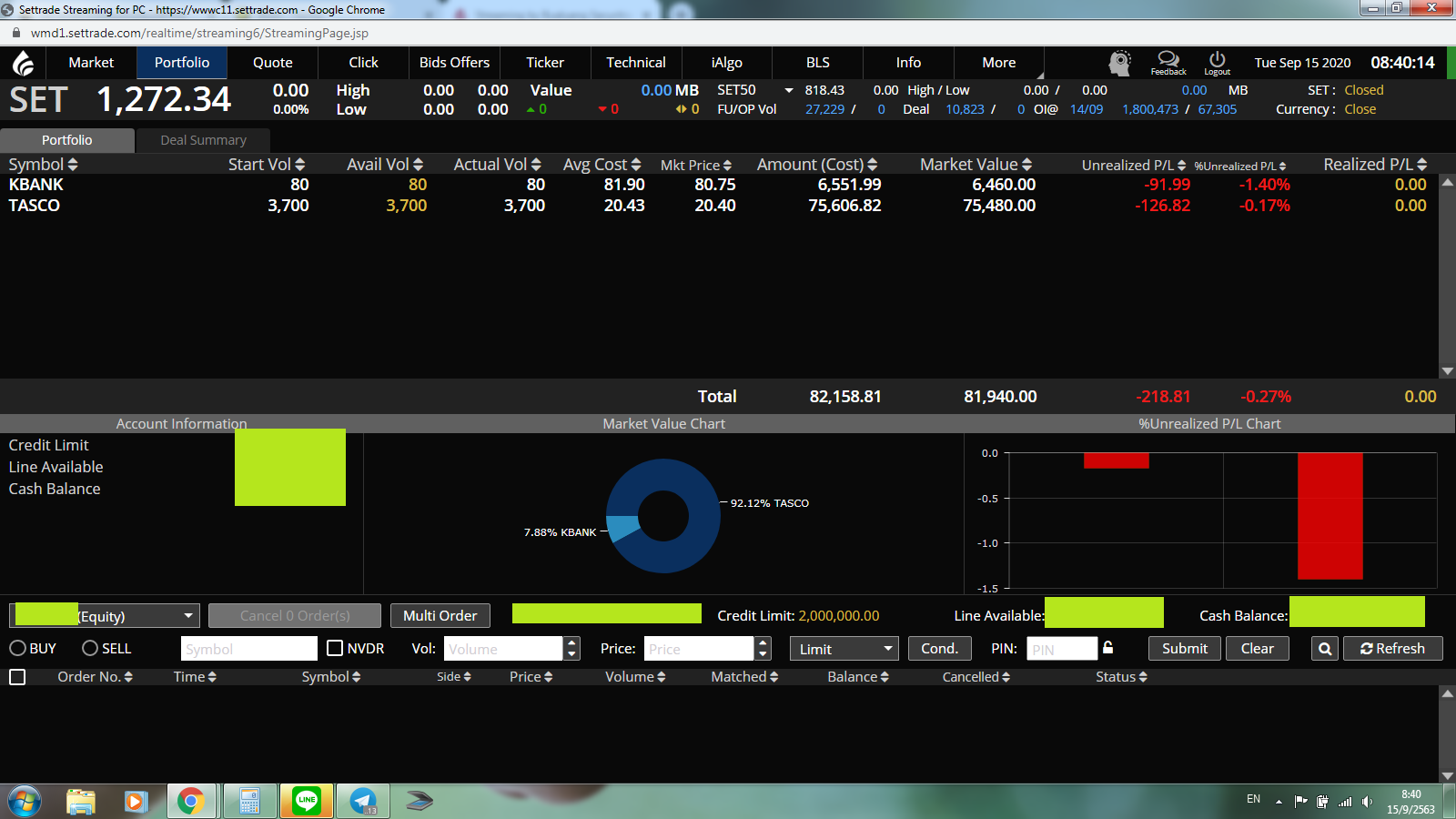Open the Feedback chat icon
The width and height of the screenshot is (1456, 819).
[1168, 63]
